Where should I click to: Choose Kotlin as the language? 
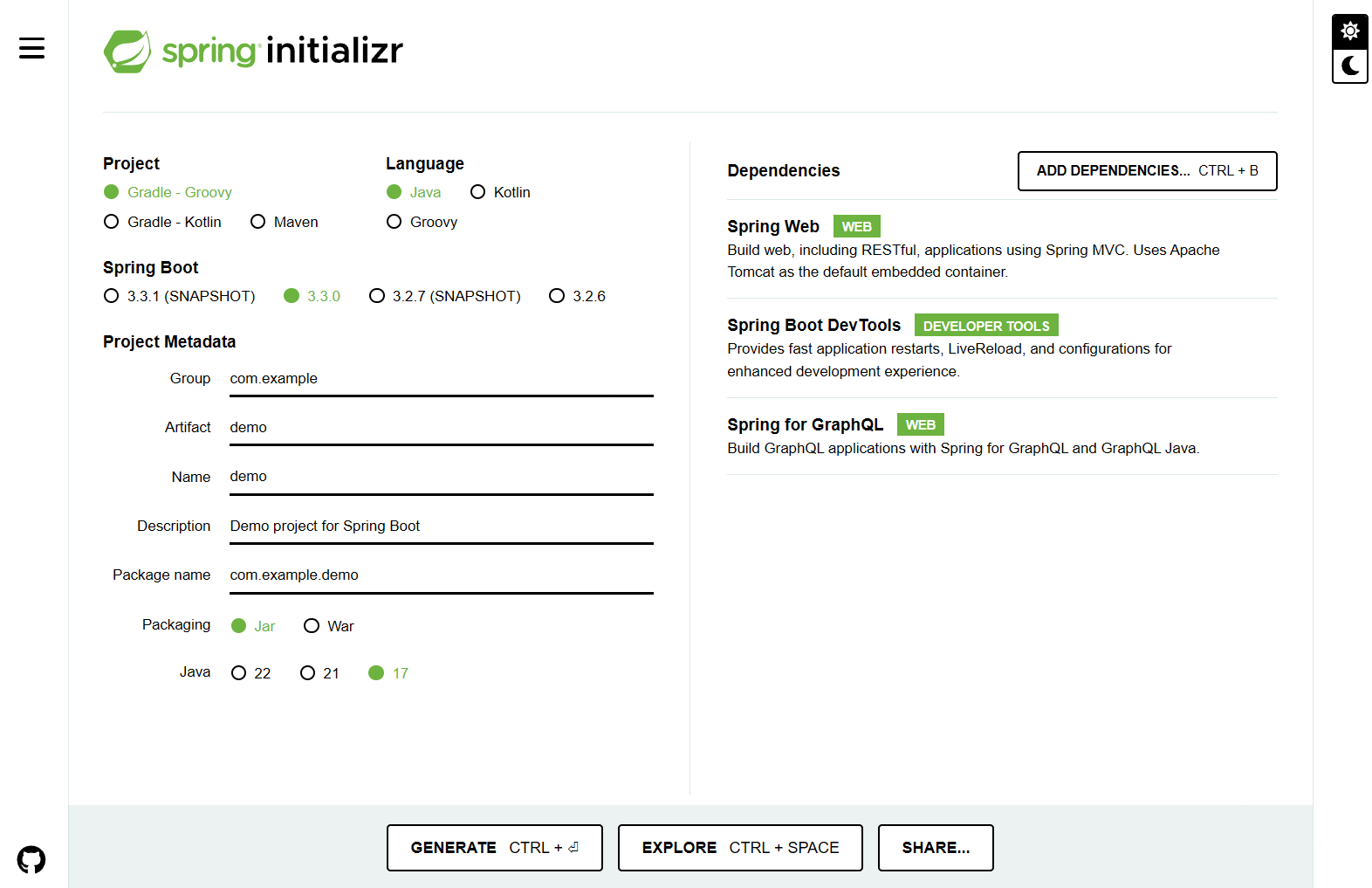coord(500,192)
